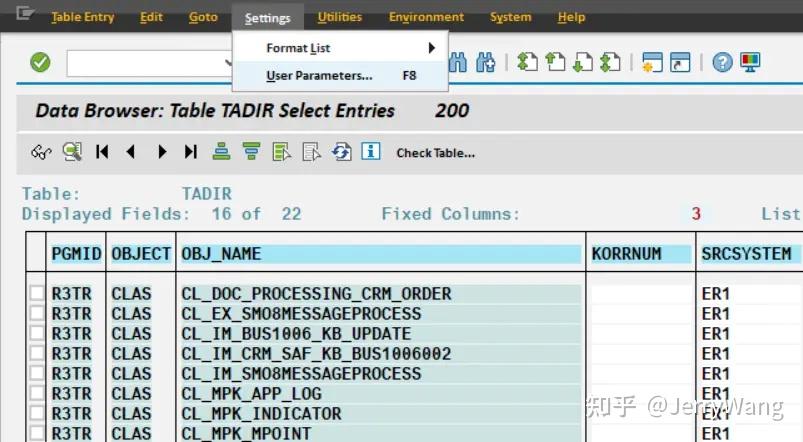Open the Edit menu
Image resolution: width=803 pixels, height=442 pixels.
151,17
